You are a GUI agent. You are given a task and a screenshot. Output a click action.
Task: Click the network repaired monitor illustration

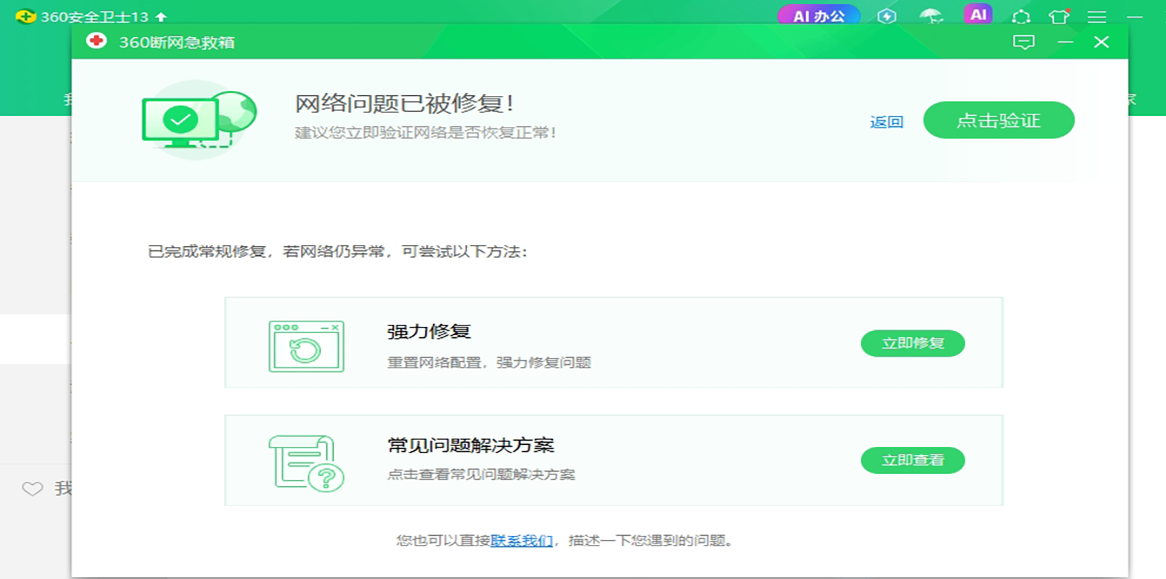(199, 120)
